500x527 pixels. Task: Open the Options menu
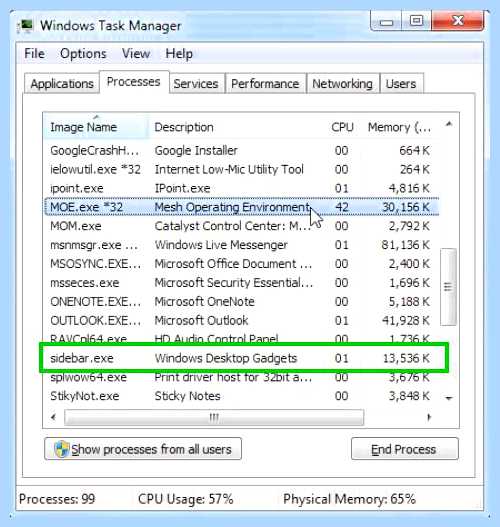tap(83, 54)
